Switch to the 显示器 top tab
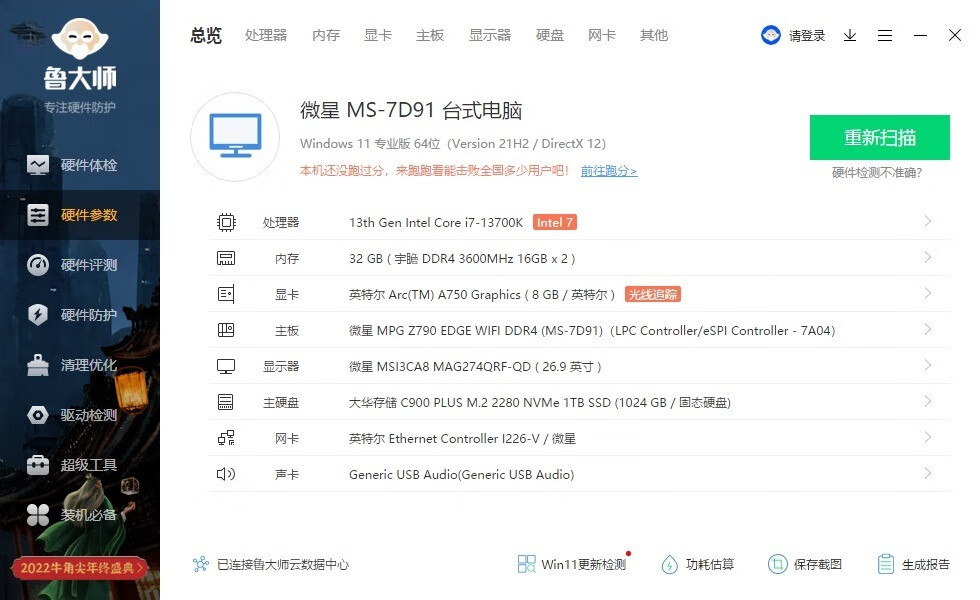The image size is (980, 600). (490, 36)
